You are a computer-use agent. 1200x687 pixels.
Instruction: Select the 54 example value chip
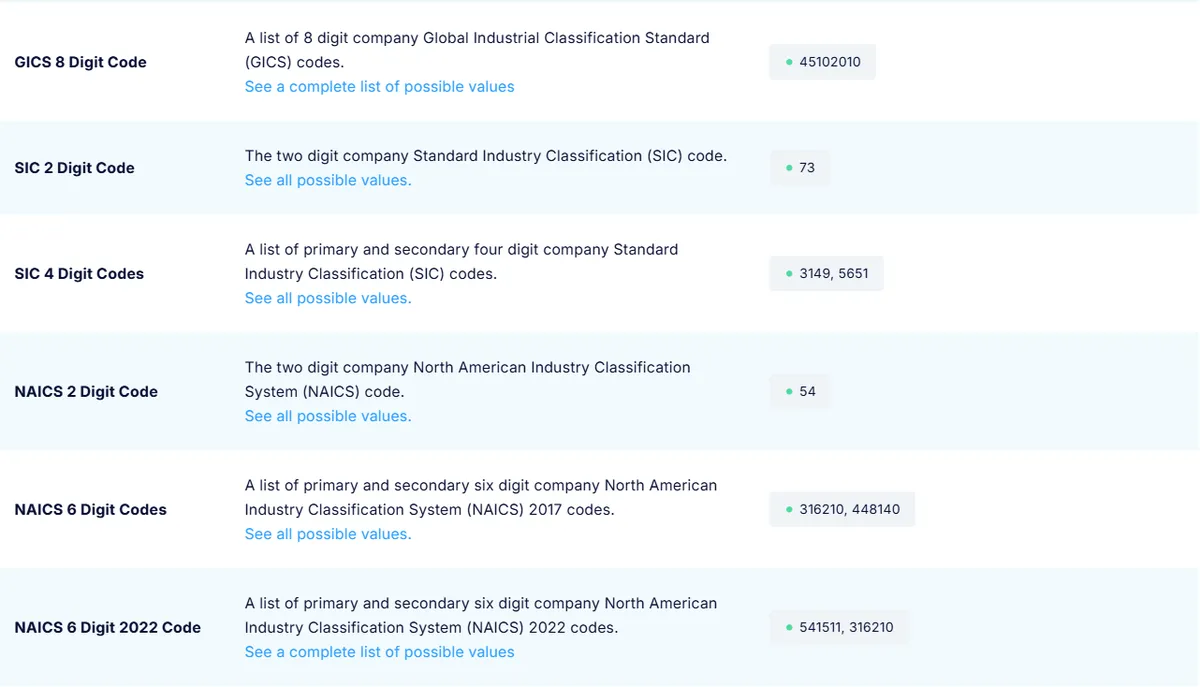[800, 392]
